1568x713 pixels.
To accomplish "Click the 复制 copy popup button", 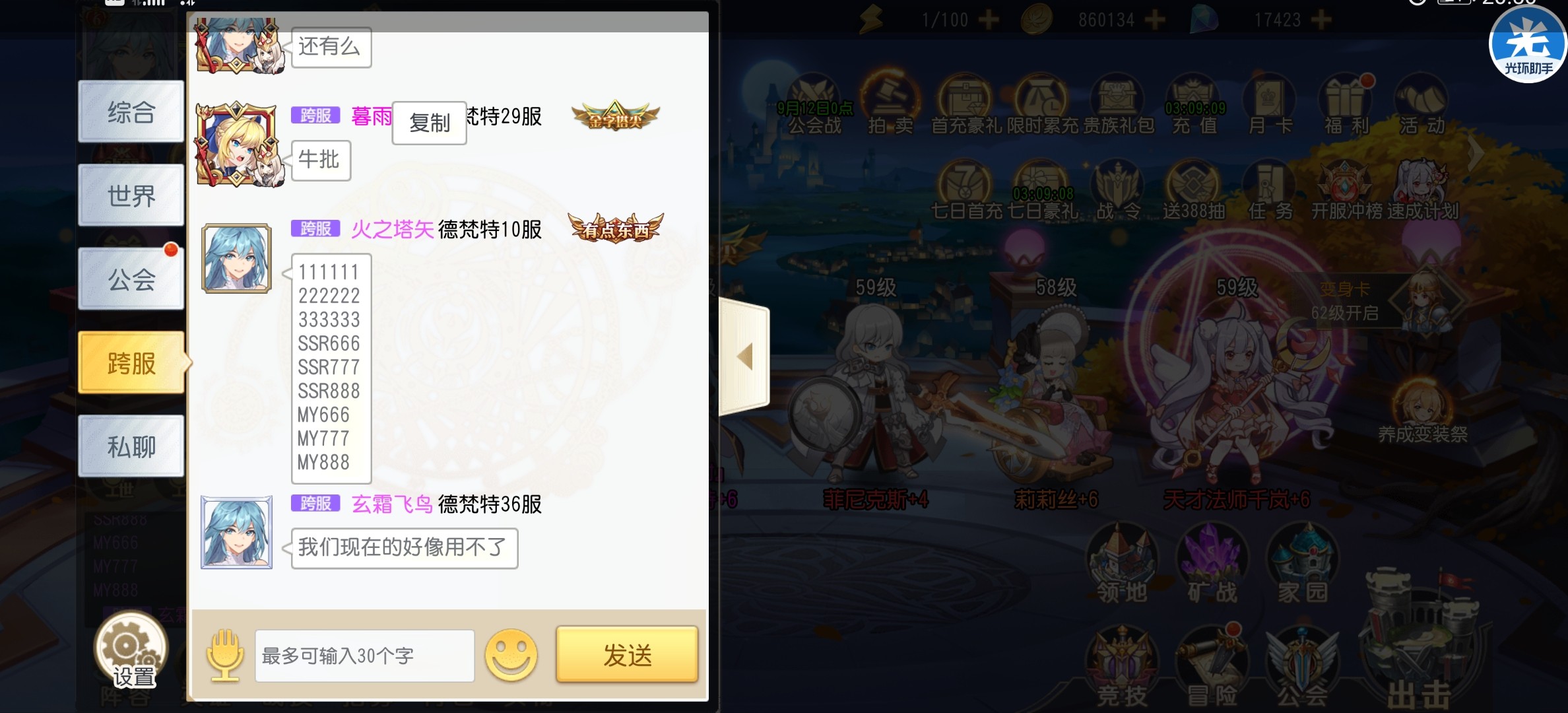I will pyautogui.click(x=430, y=123).
